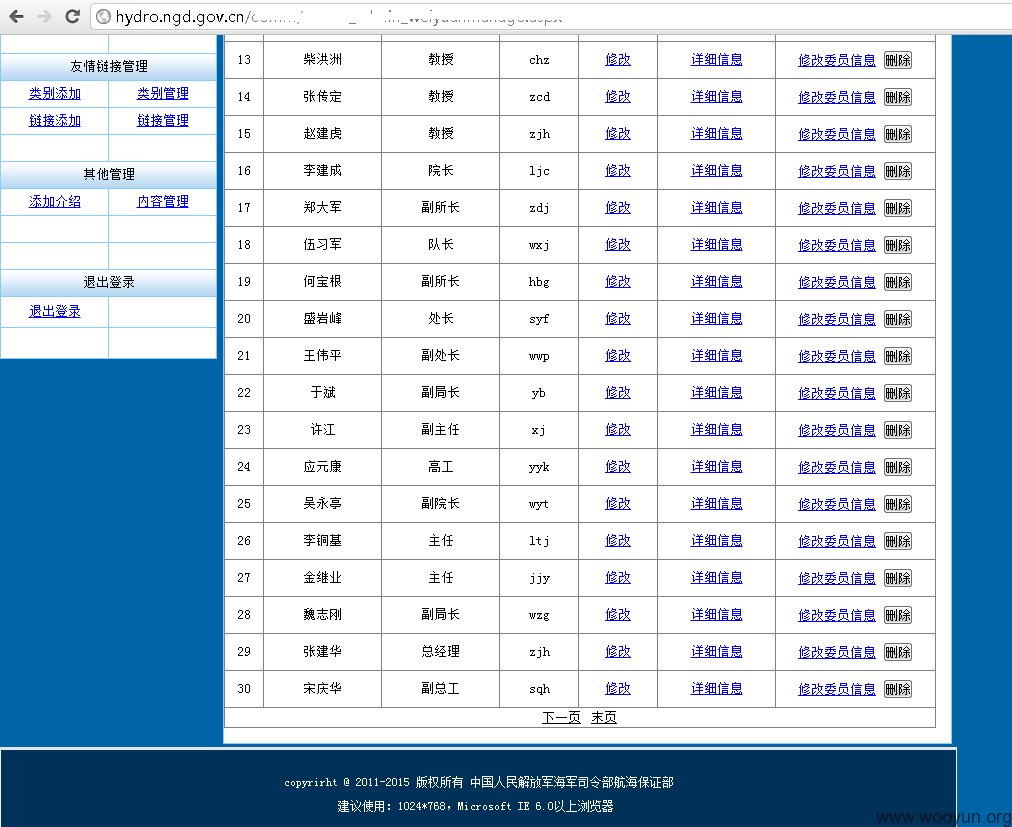Delete row 26 李铜基 with 删除 button
The image size is (1012, 827).
(898, 541)
